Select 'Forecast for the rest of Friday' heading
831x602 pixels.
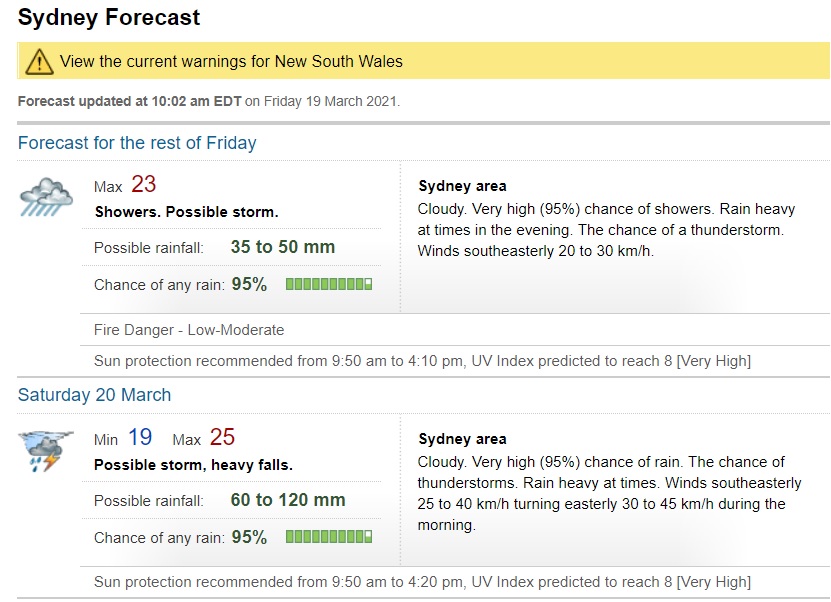click(x=137, y=143)
